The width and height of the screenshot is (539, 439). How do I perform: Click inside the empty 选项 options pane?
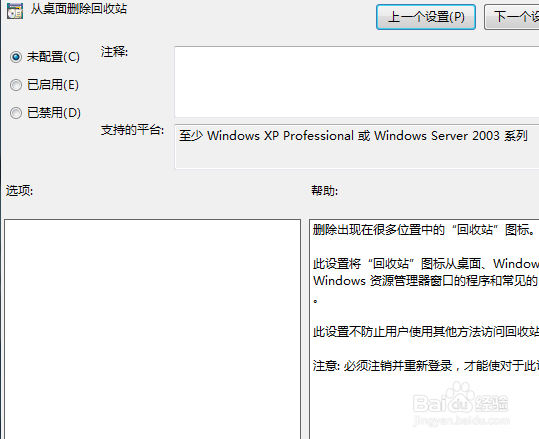153,329
